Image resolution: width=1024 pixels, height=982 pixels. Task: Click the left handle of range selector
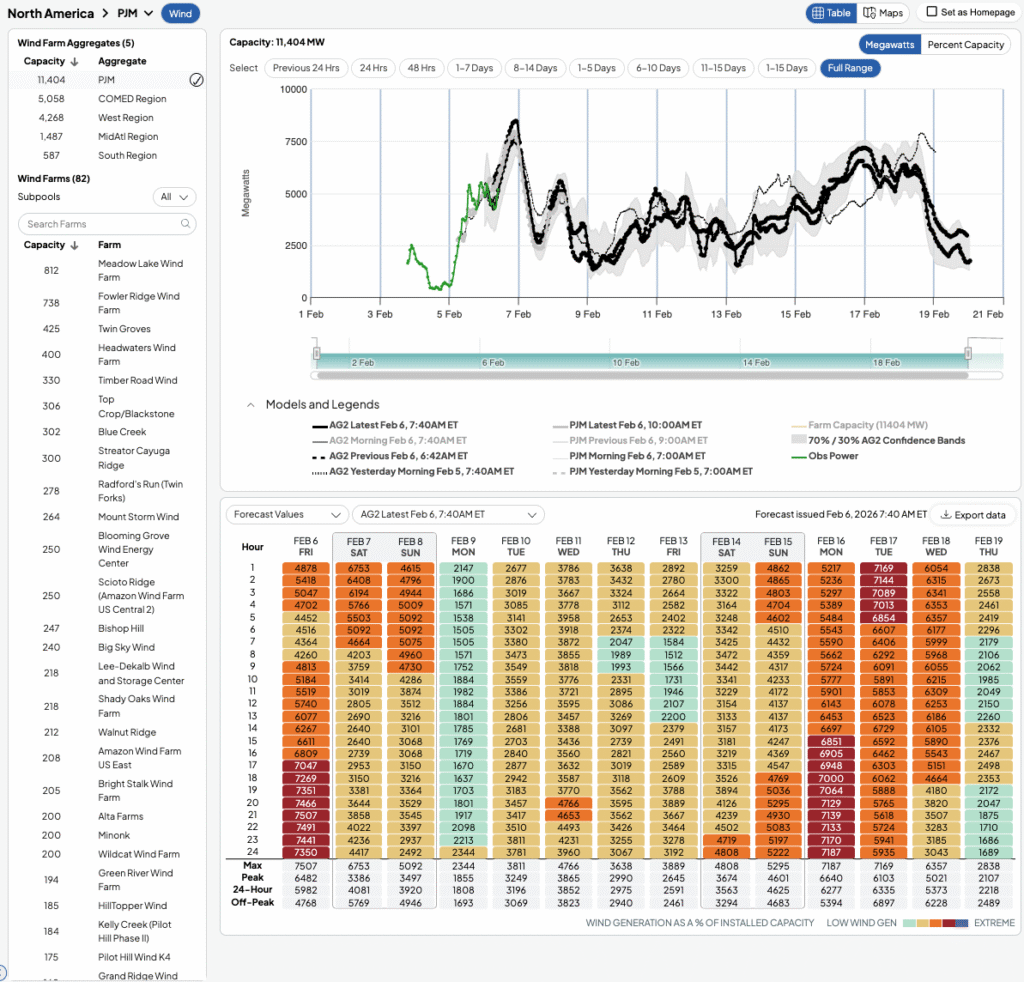pyautogui.click(x=316, y=353)
